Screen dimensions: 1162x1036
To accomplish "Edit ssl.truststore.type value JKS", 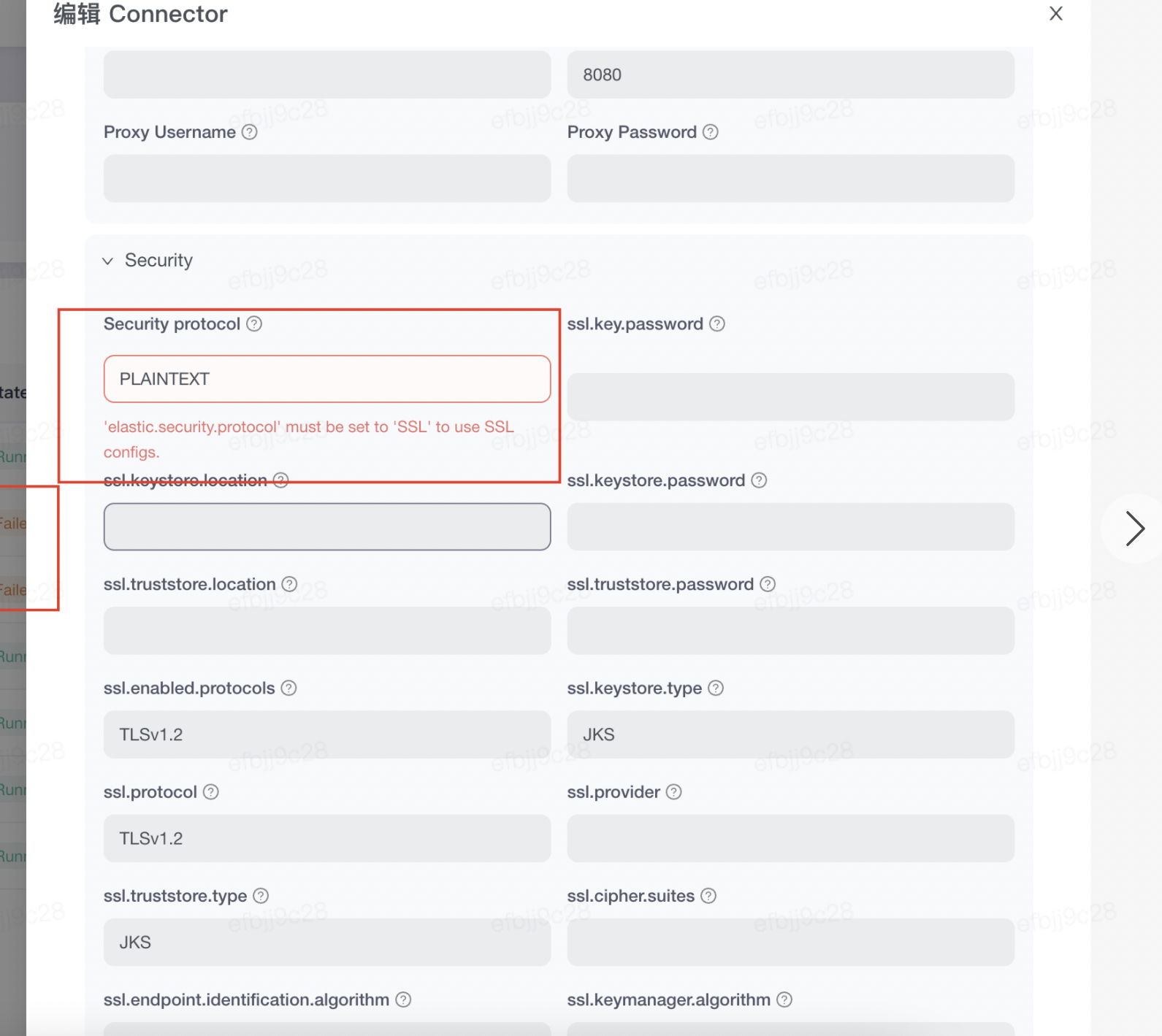I will pyautogui.click(x=327, y=942).
